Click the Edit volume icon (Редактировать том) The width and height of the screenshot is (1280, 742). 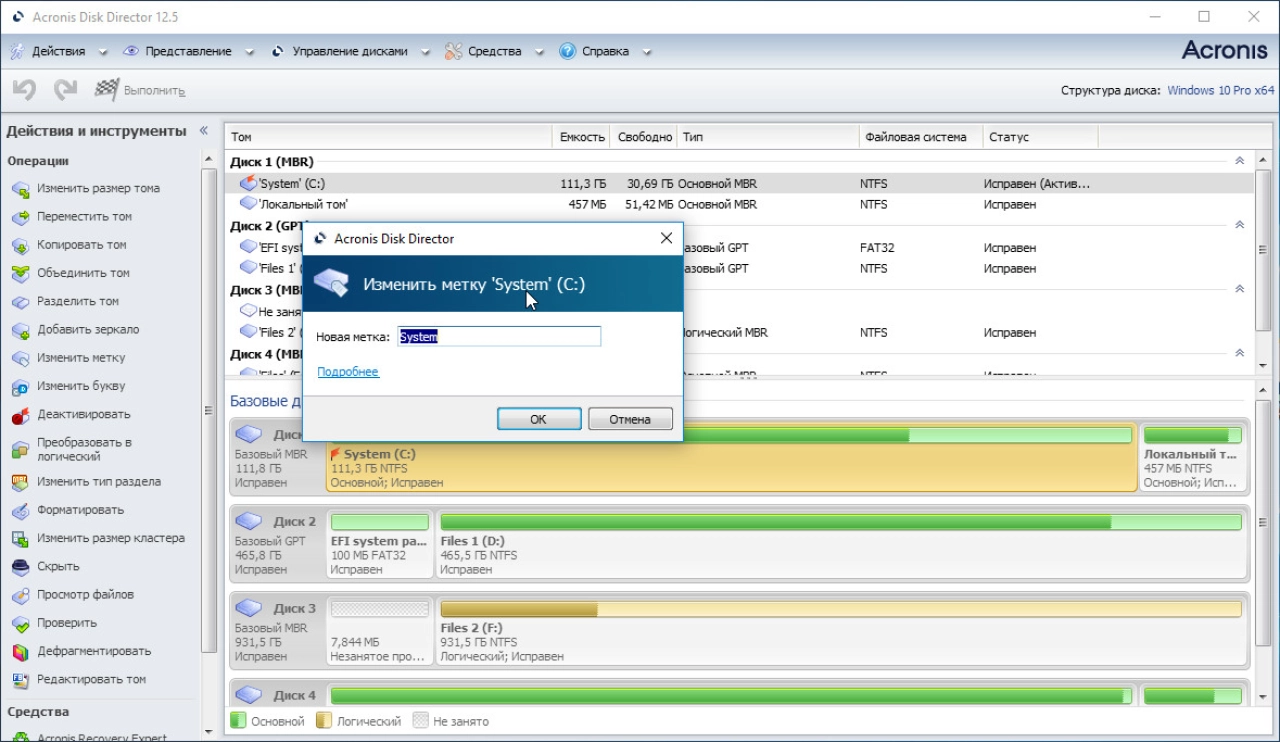click(x=20, y=679)
